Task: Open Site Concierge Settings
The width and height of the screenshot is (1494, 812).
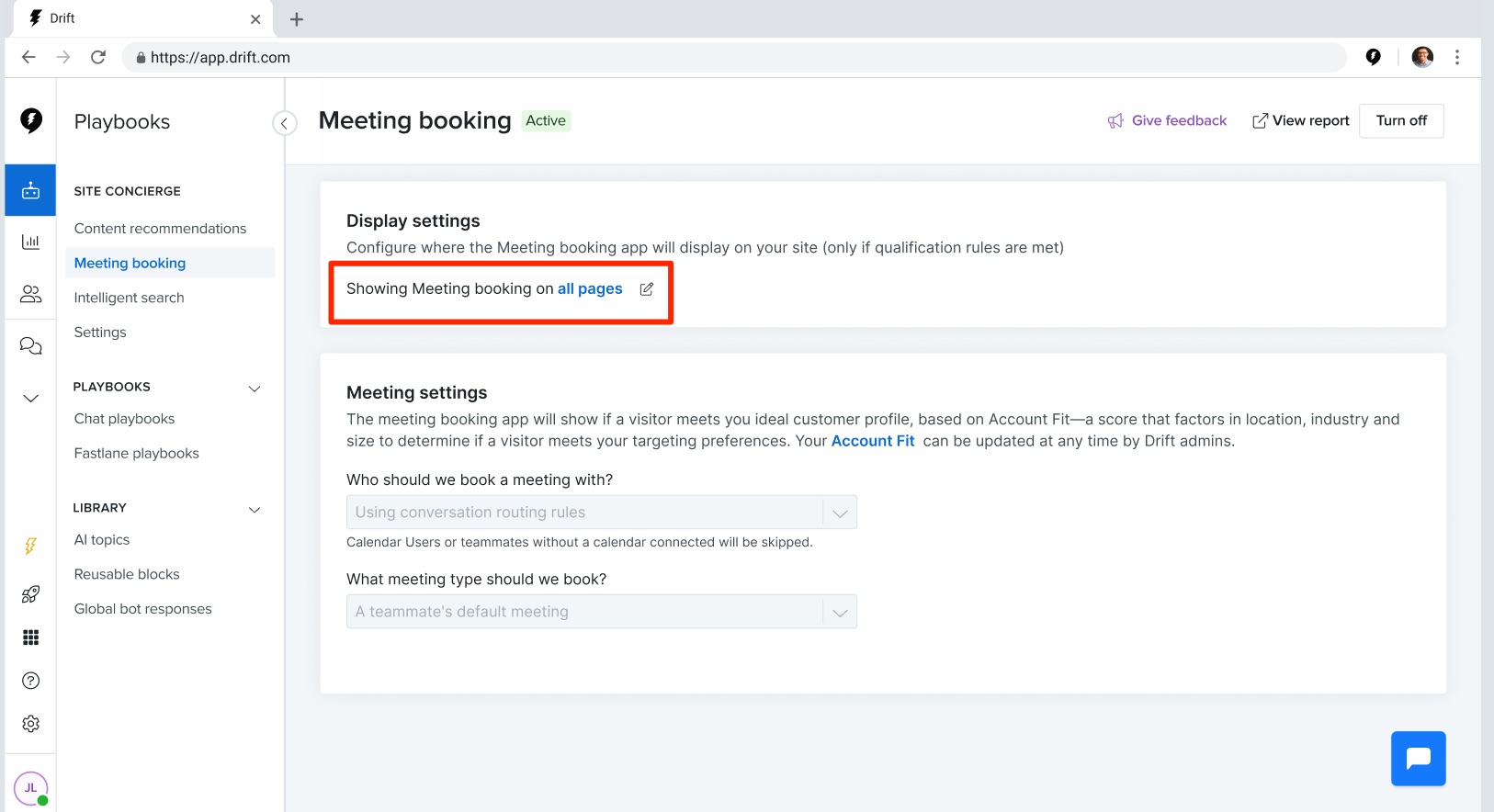Action: pyautogui.click(x=100, y=333)
